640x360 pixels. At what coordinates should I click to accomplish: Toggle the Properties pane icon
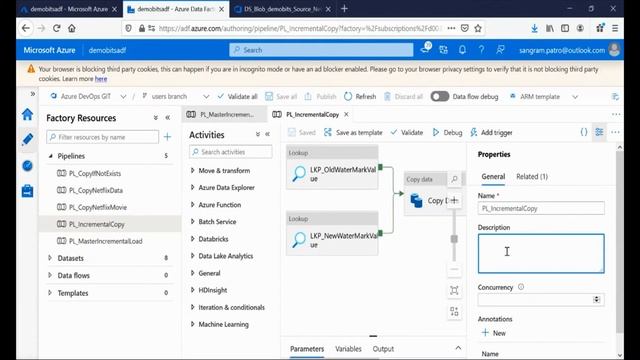pos(599,132)
